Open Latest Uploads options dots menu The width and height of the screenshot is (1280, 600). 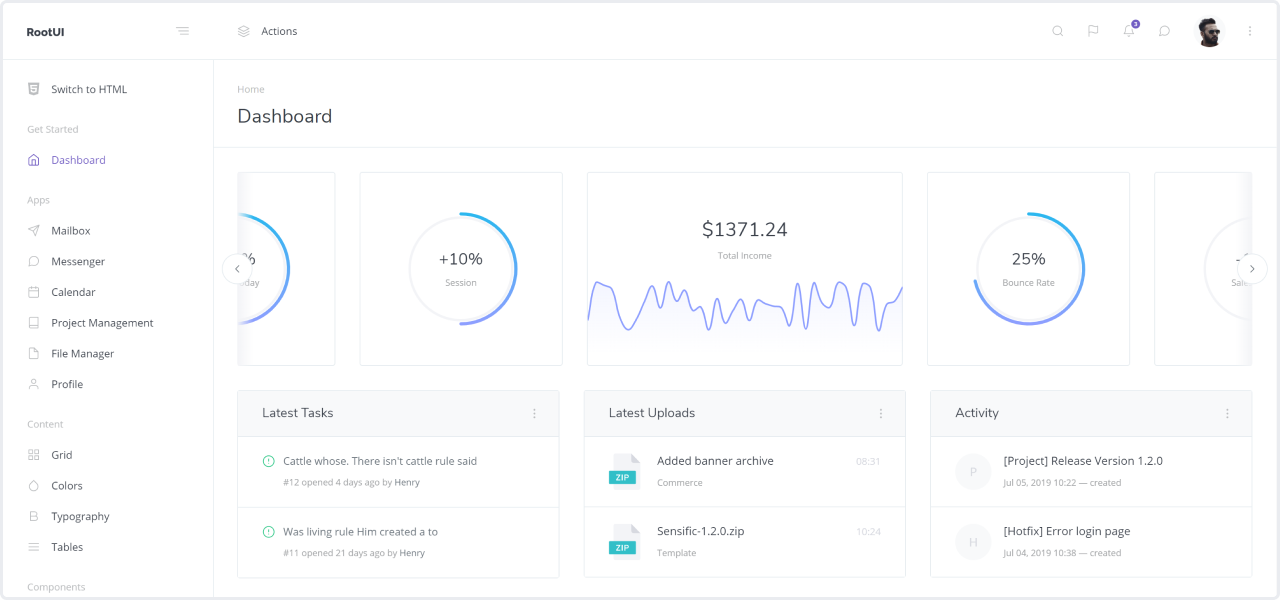[881, 413]
